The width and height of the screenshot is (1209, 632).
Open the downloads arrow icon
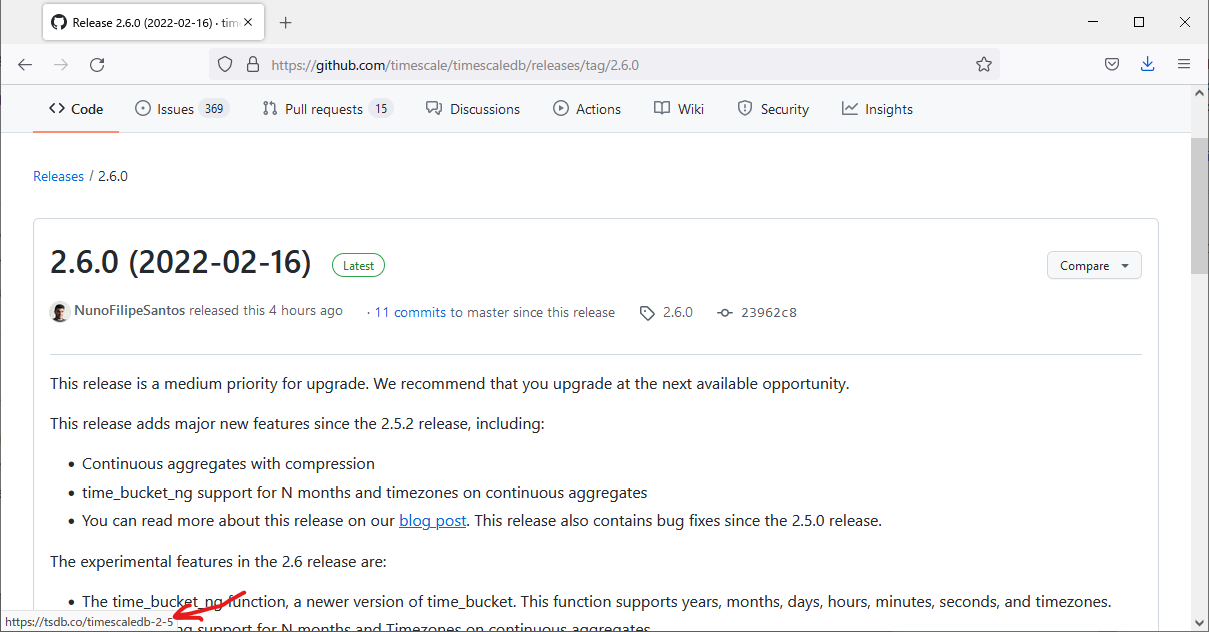point(1147,64)
